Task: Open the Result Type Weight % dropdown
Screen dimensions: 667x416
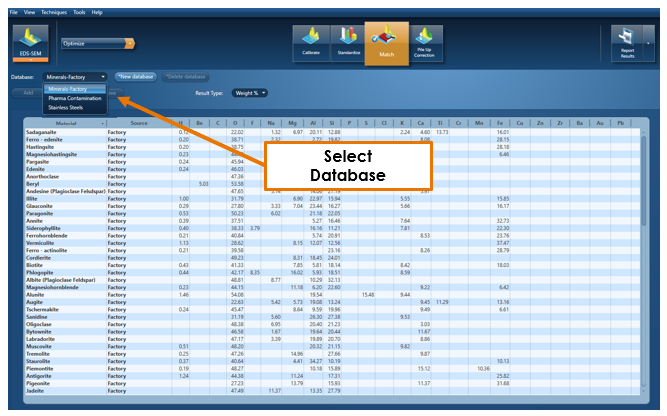Action: (x=250, y=92)
